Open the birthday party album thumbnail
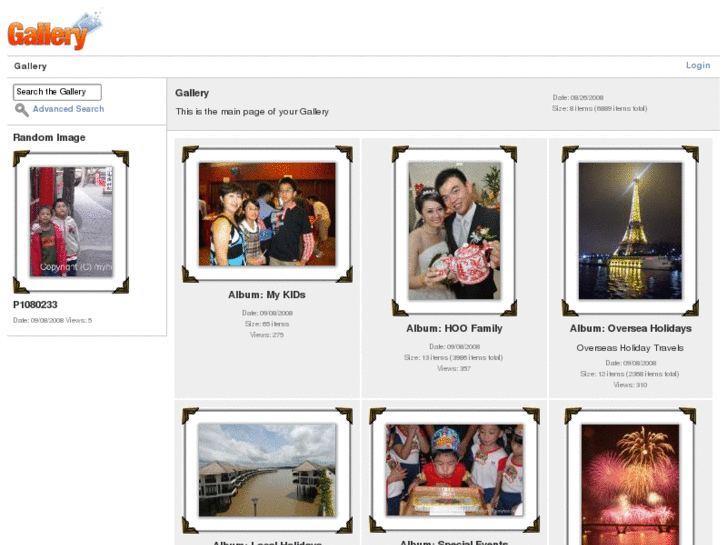This screenshot has height=545, width=727. coord(454,470)
